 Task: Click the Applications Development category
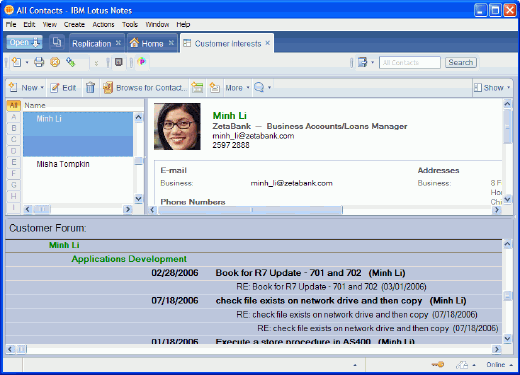[x=129, y=259]
